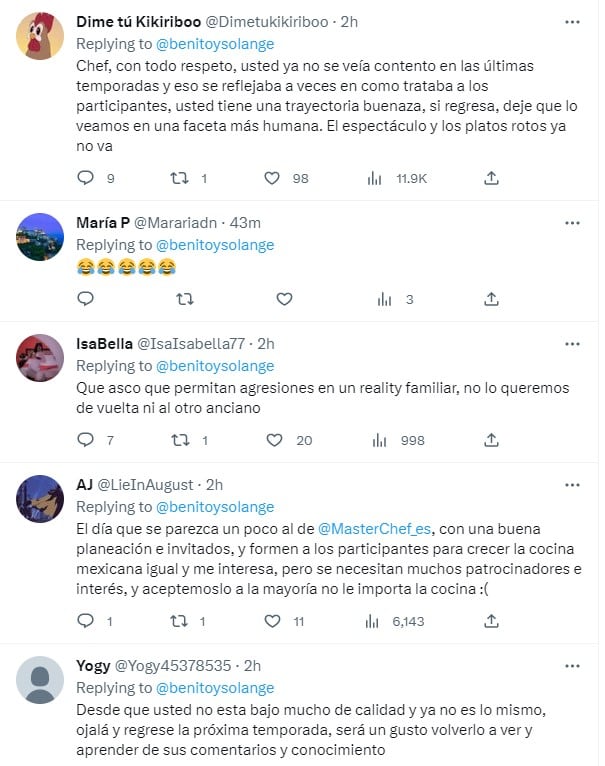Open more options on Yogy's tweet
This screenshot has width=605, height=766.
coord(572,665)
